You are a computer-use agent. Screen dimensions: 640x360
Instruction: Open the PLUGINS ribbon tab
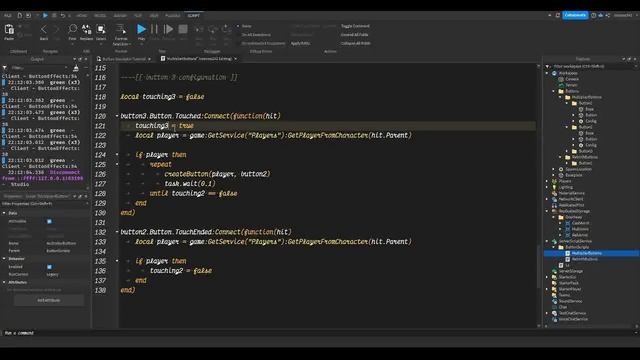pyautogui.click(x=172, y=16)
